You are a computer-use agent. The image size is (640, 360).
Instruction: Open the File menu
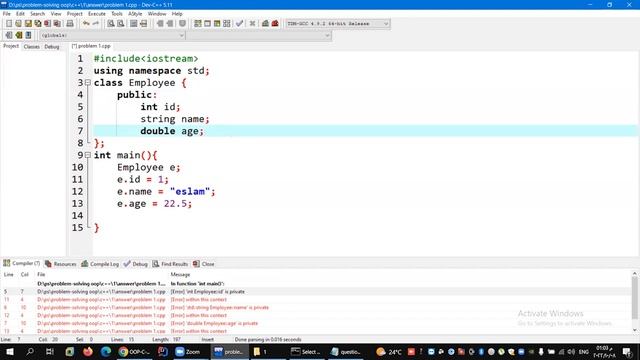(x=7, y=13)
